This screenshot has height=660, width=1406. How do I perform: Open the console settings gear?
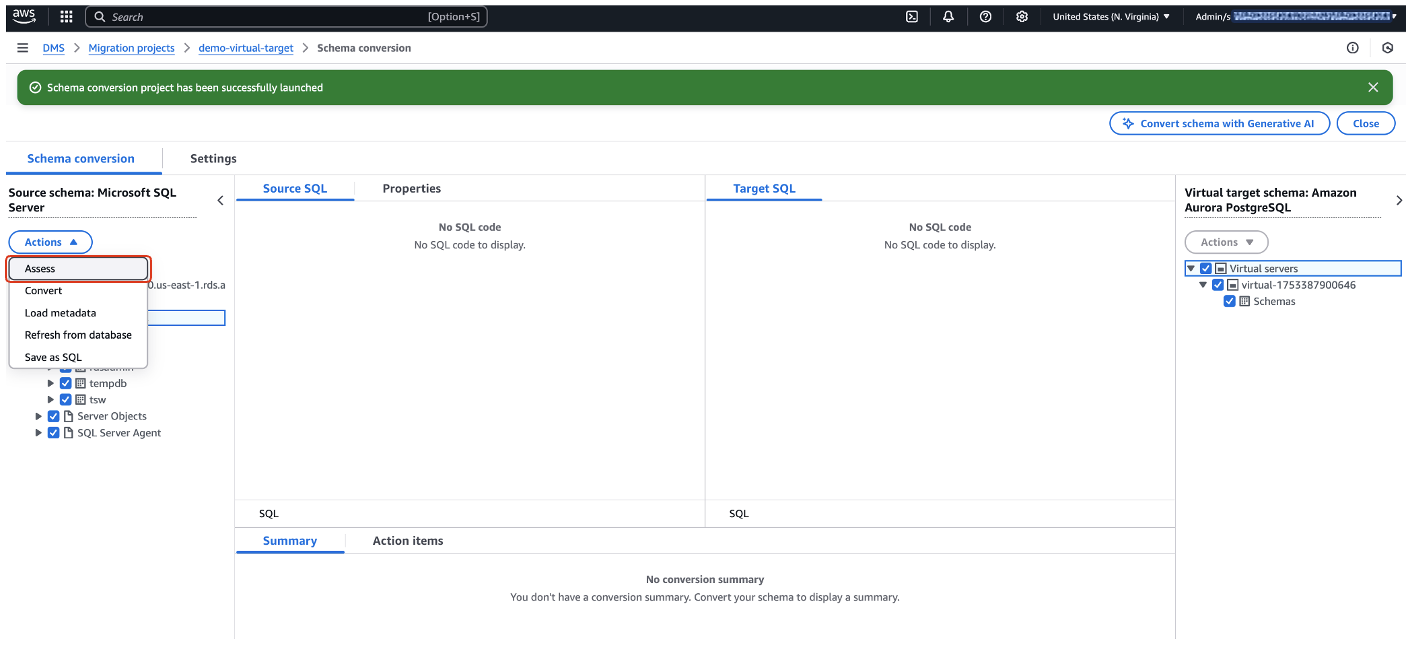tap(1022, 16)
